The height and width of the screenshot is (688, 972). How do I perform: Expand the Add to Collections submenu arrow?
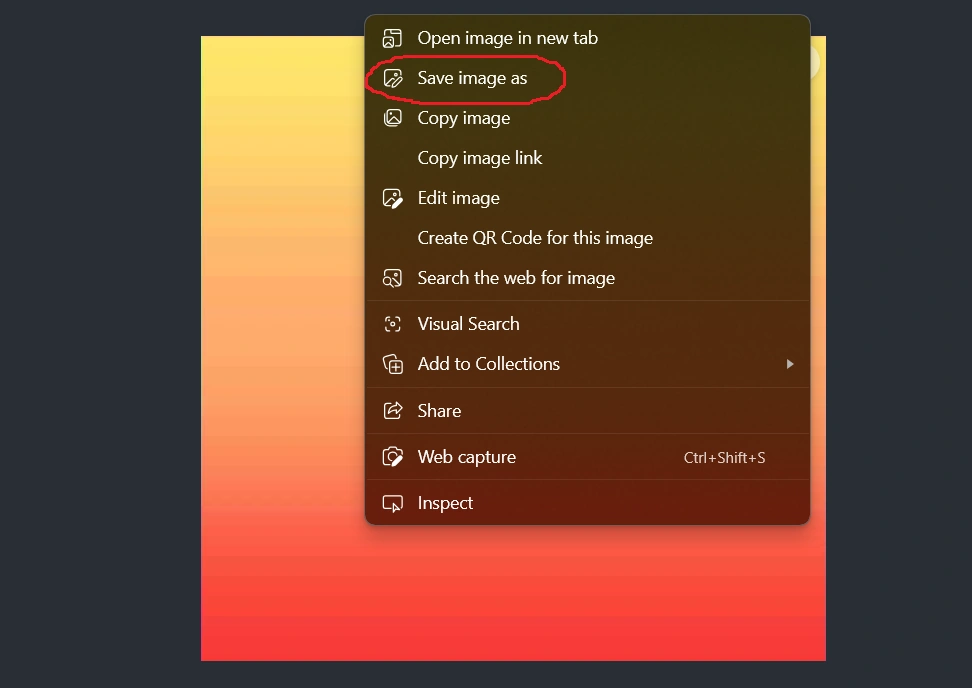[x=789, y=364]
